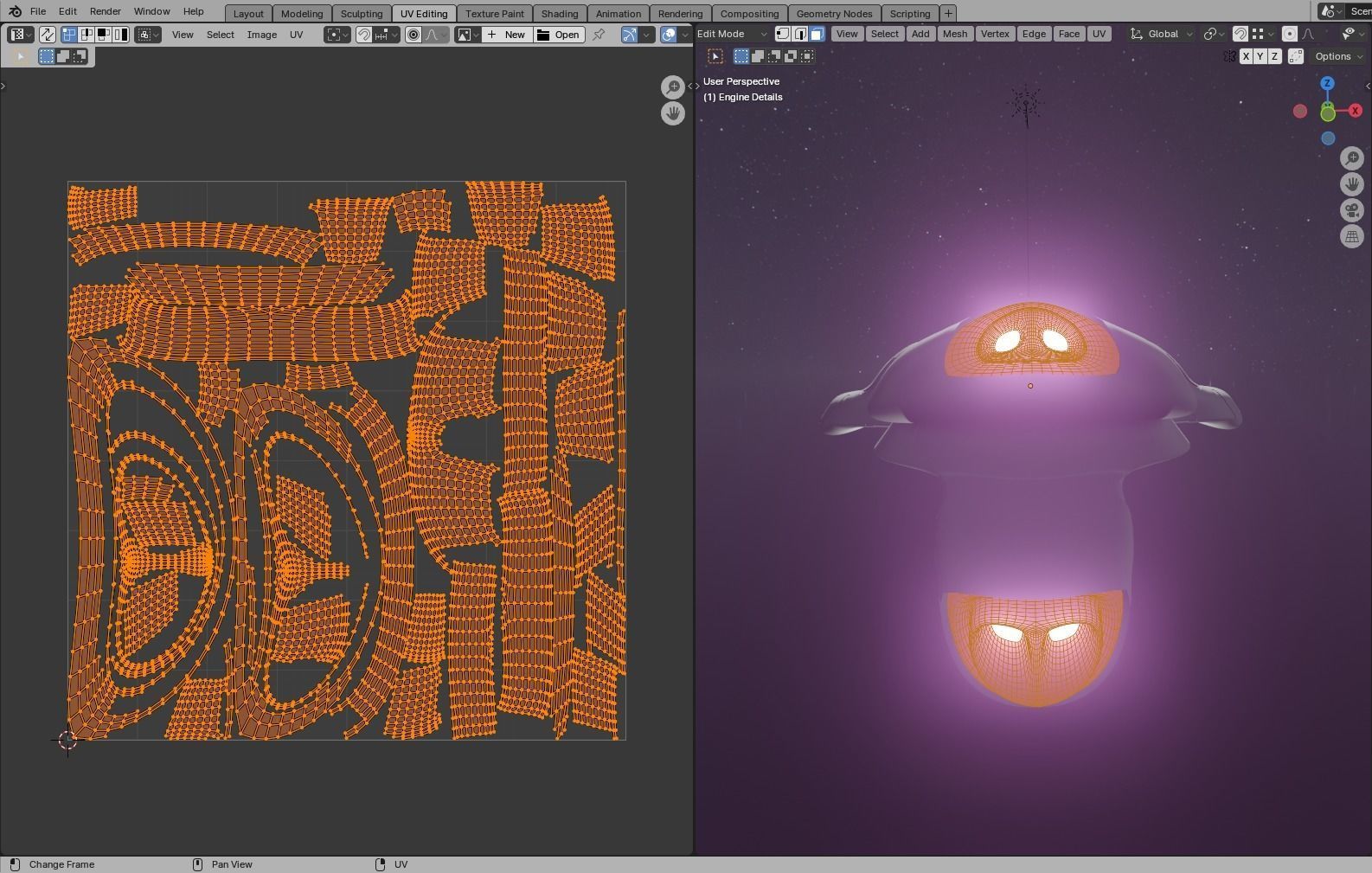Open the UV sticky selection mode dropdown
The image size is (1372, 873).
tap(148, 35)
